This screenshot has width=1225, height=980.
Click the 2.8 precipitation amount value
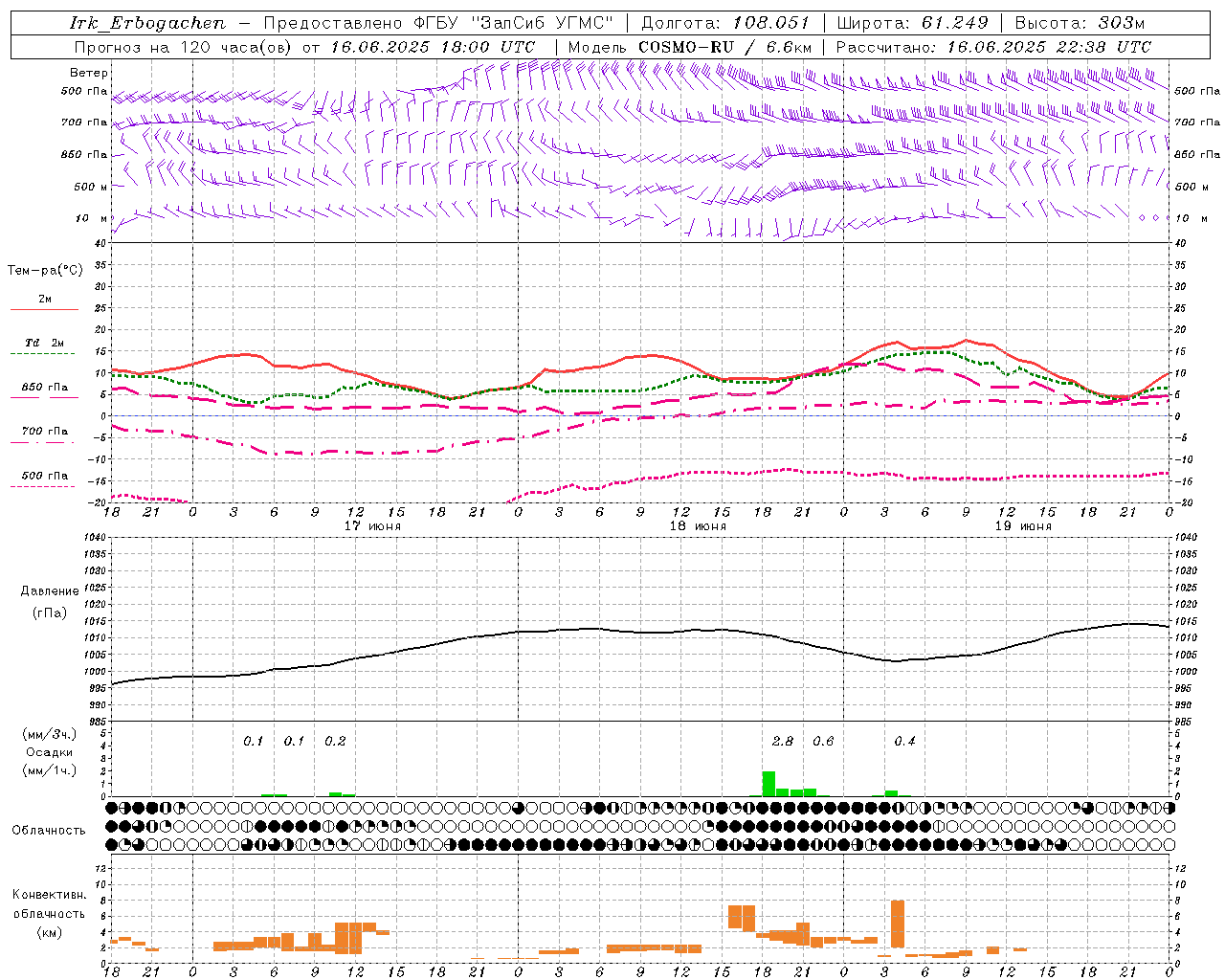tap(783, 742)
